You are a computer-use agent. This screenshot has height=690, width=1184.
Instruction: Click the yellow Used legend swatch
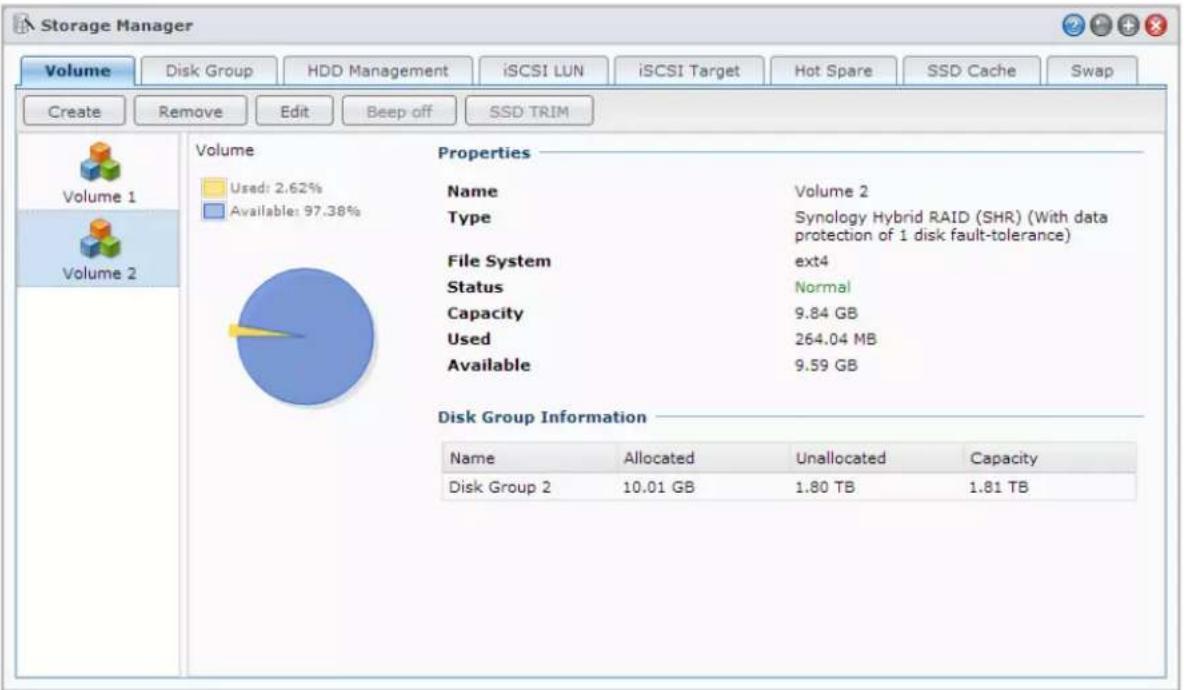point(214,187)
